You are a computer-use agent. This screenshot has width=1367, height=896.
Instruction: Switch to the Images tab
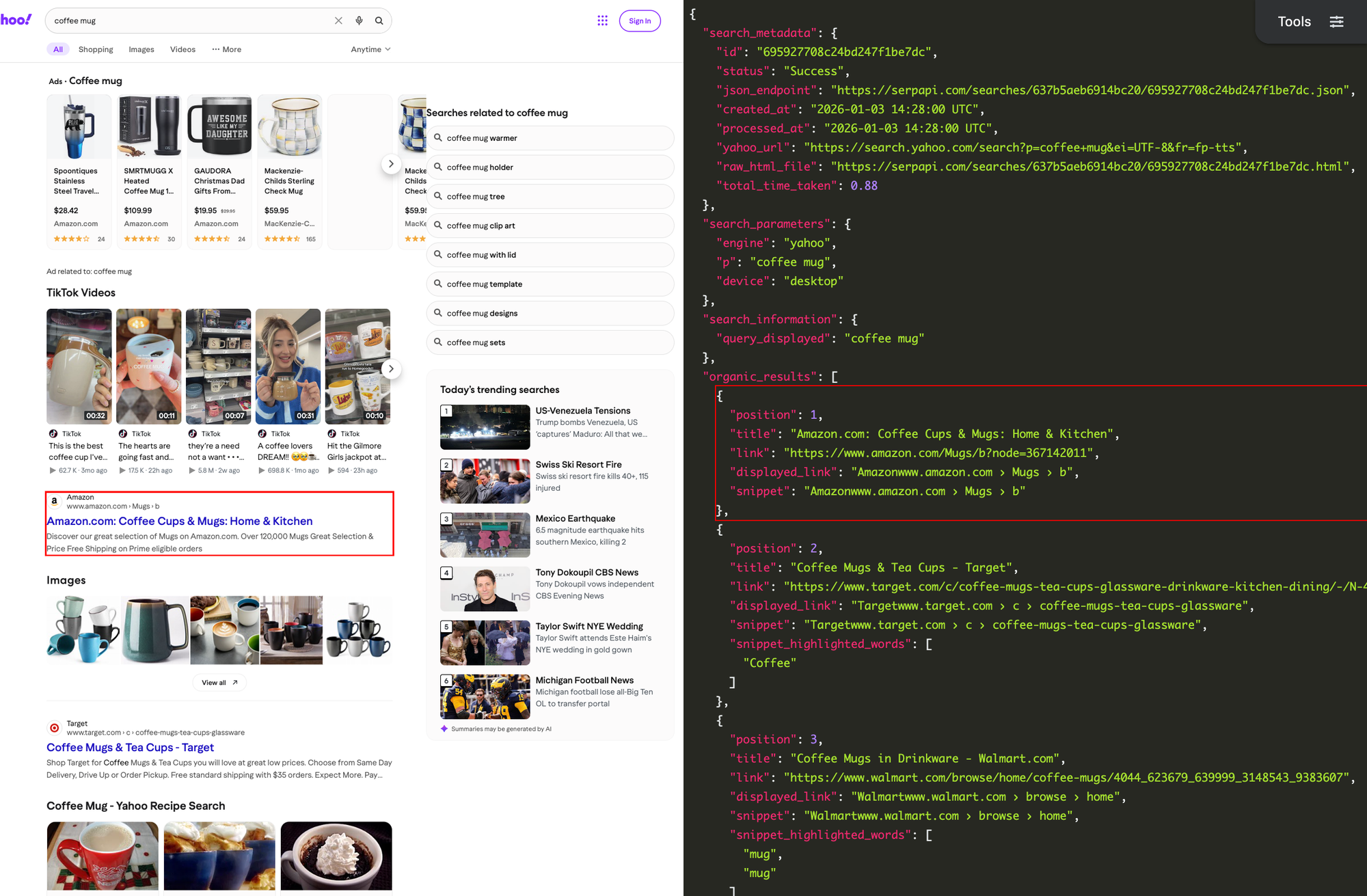click(x=141, y=49)
